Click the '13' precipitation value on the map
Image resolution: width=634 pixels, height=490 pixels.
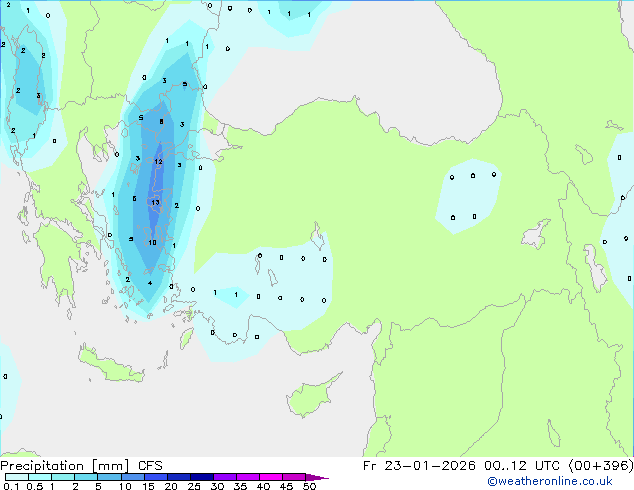[x=155, y=203]
